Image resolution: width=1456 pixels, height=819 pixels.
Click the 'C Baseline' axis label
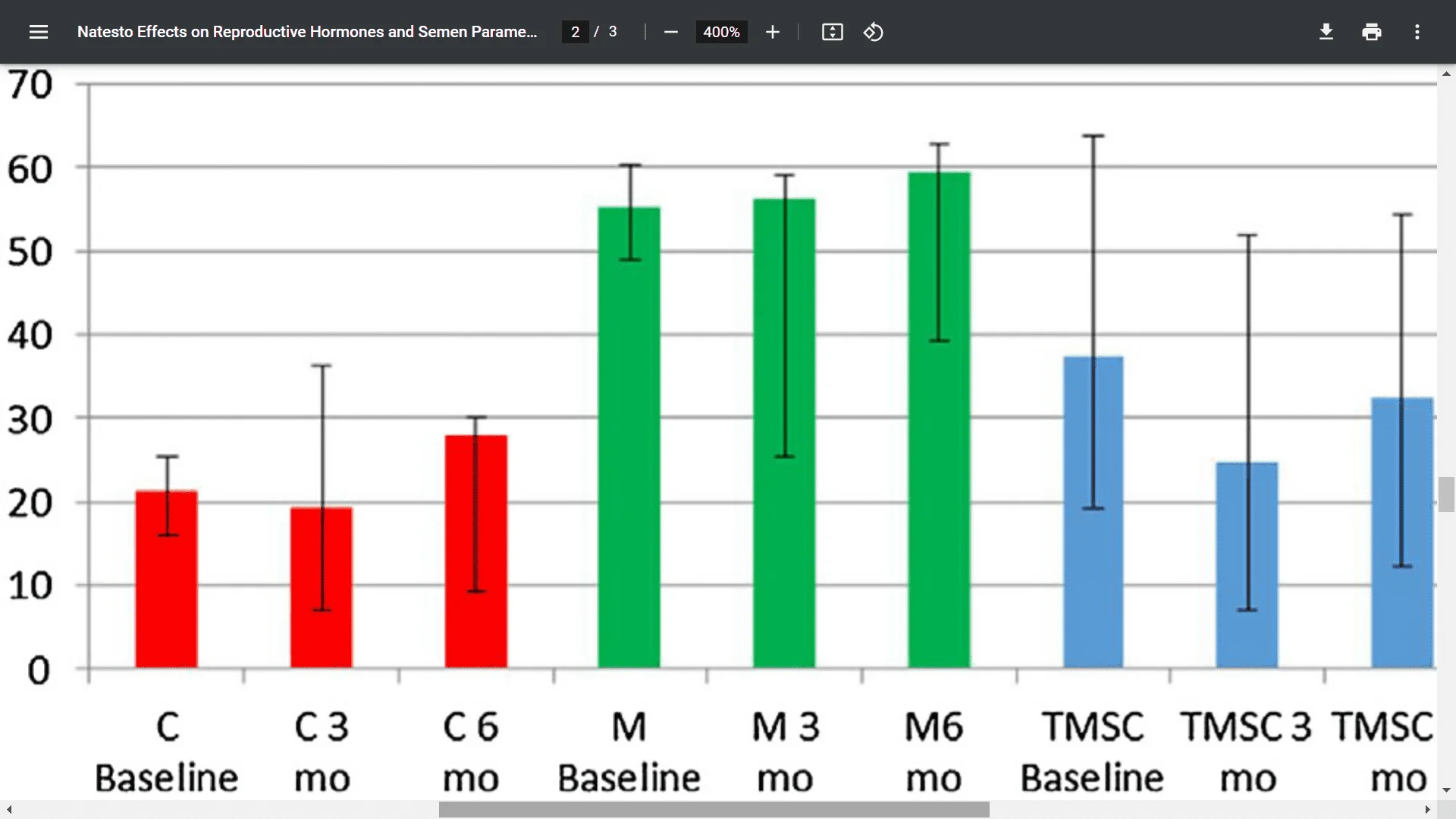coord(167,752)
